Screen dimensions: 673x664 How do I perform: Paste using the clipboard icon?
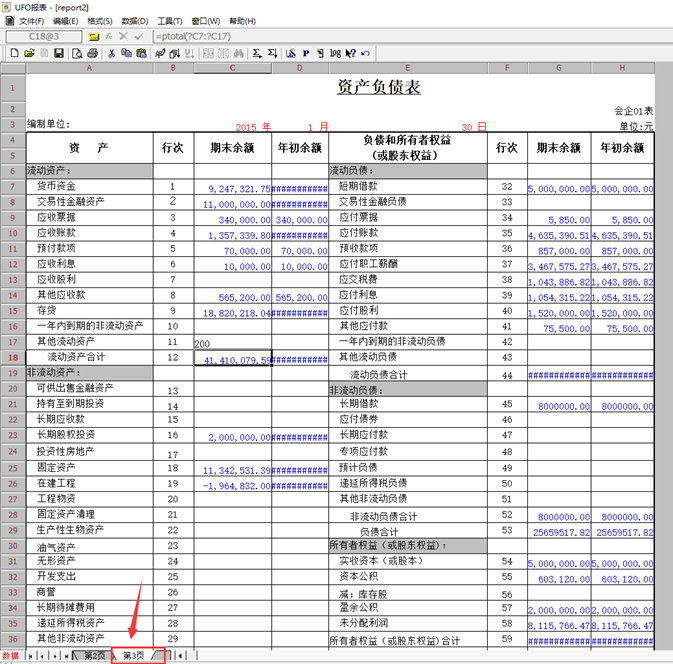pyautogui.click(x=141, y=53)
